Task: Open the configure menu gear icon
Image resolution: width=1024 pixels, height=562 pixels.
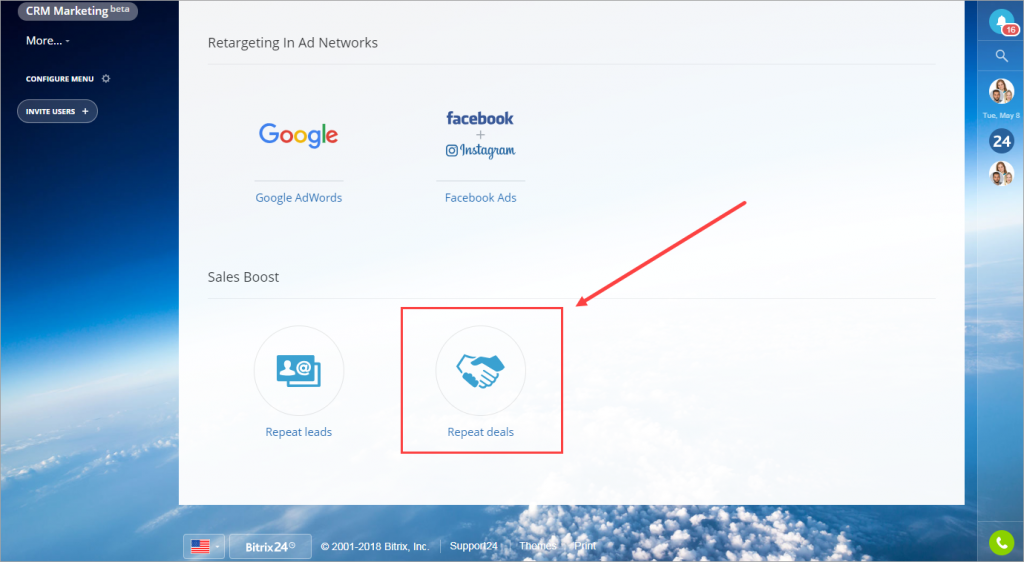Action: [106, 78]
